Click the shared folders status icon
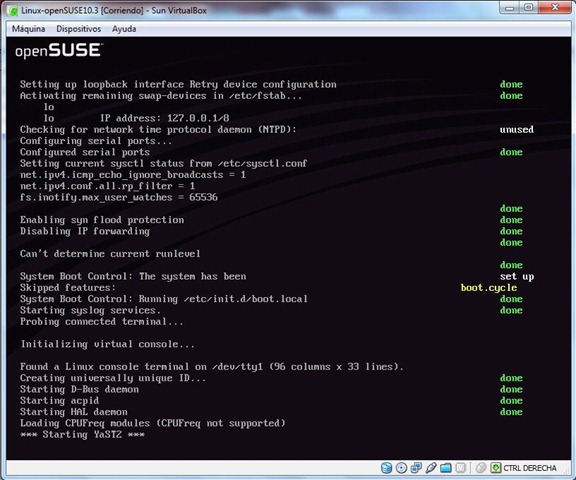The height and width of the screenshot is (480, 576). tap(446, 468)
